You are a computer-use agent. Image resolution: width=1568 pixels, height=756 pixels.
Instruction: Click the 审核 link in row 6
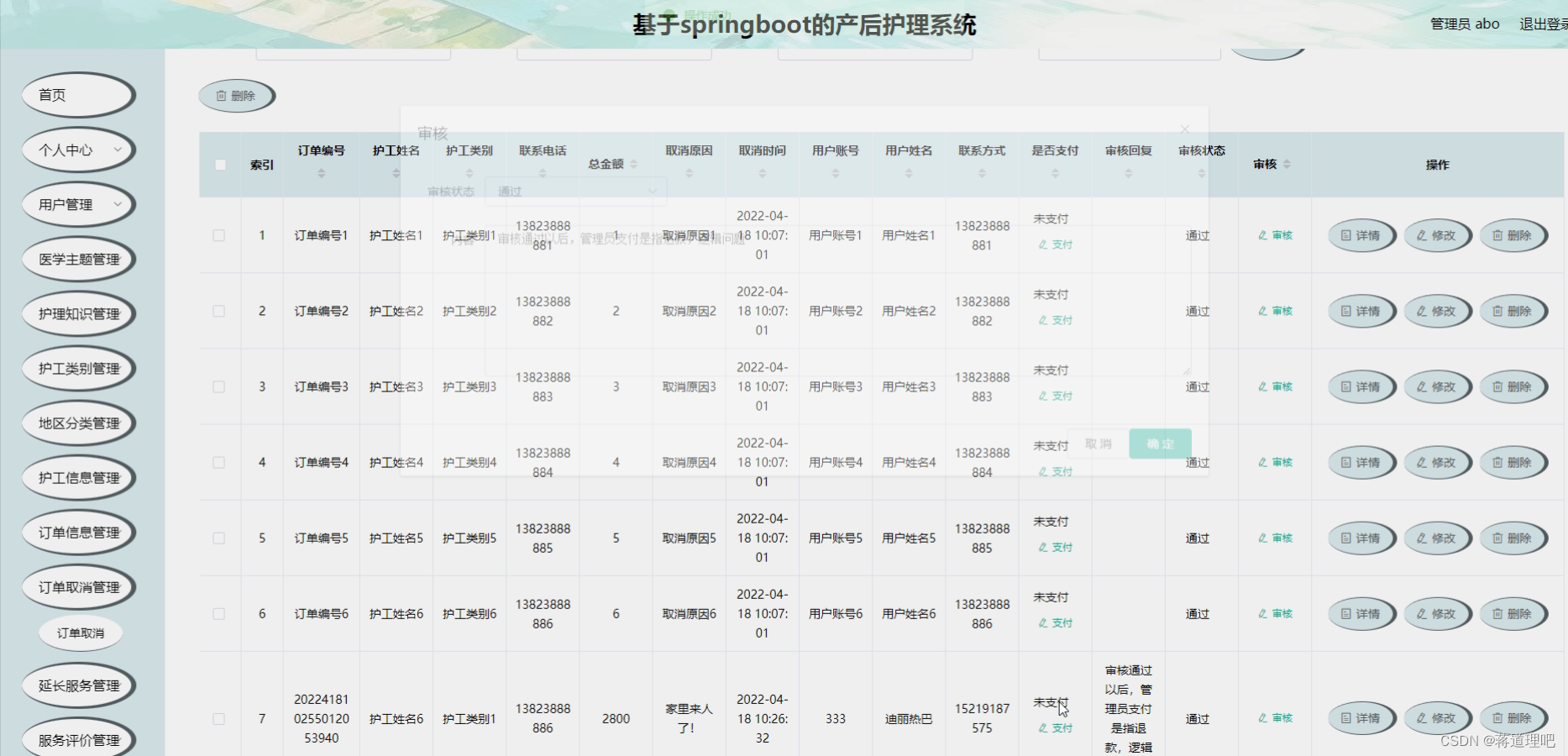[x=1275, y=613]
